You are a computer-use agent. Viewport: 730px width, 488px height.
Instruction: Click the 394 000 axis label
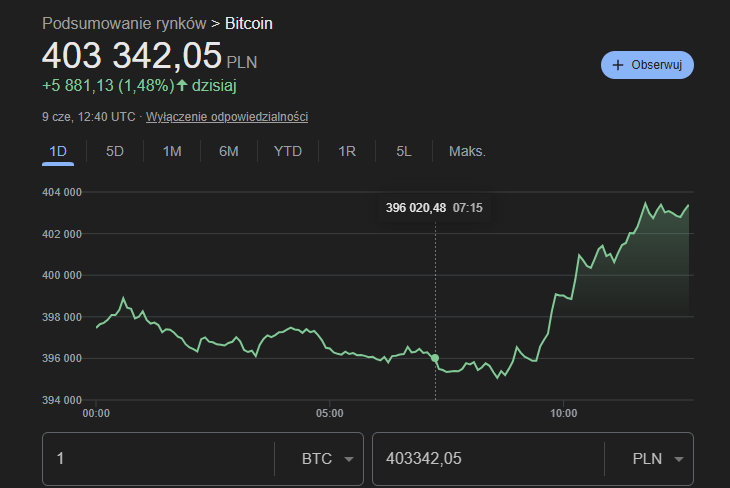tap(62, 400)
